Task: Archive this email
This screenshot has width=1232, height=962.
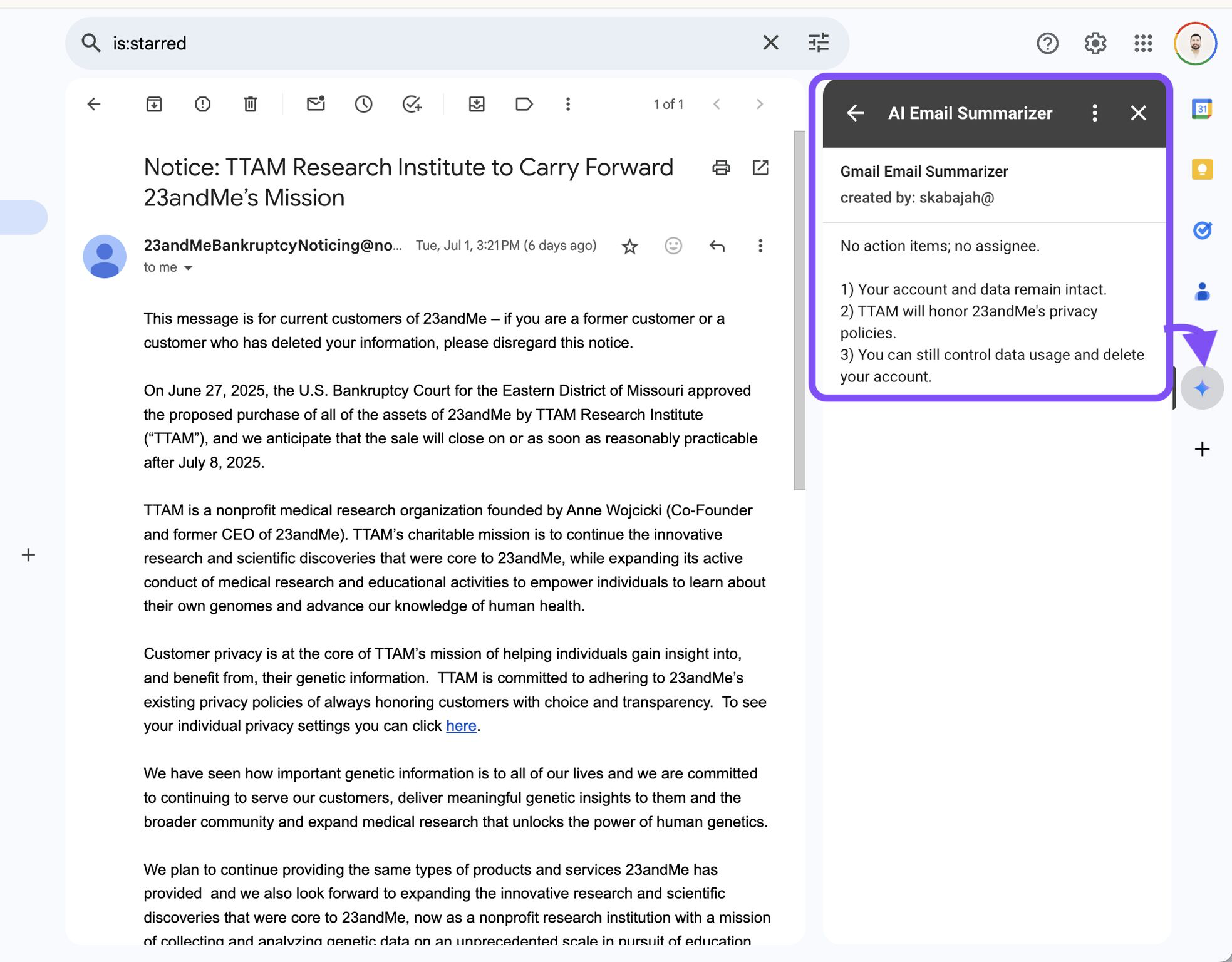Action: point(154,104)
